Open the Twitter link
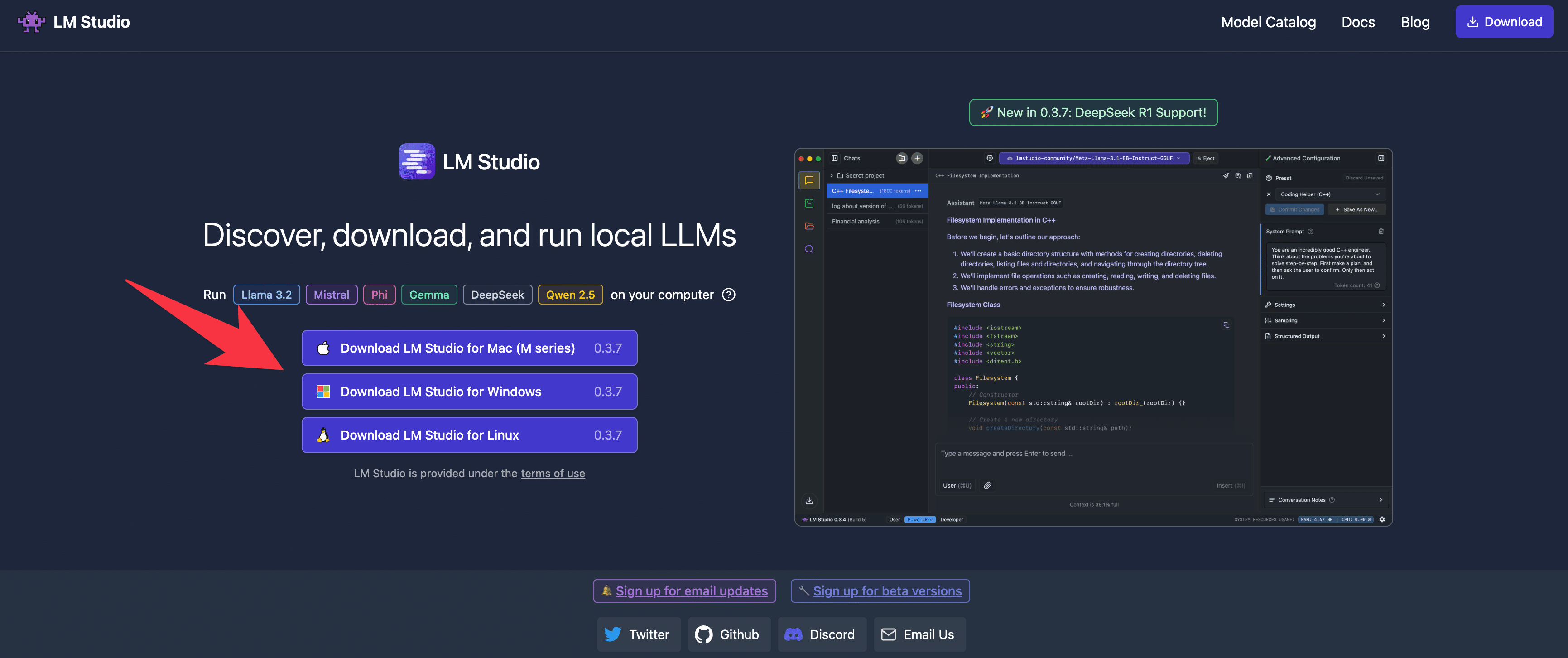This screenshot has height=658, width=1568. click(638, 634)
